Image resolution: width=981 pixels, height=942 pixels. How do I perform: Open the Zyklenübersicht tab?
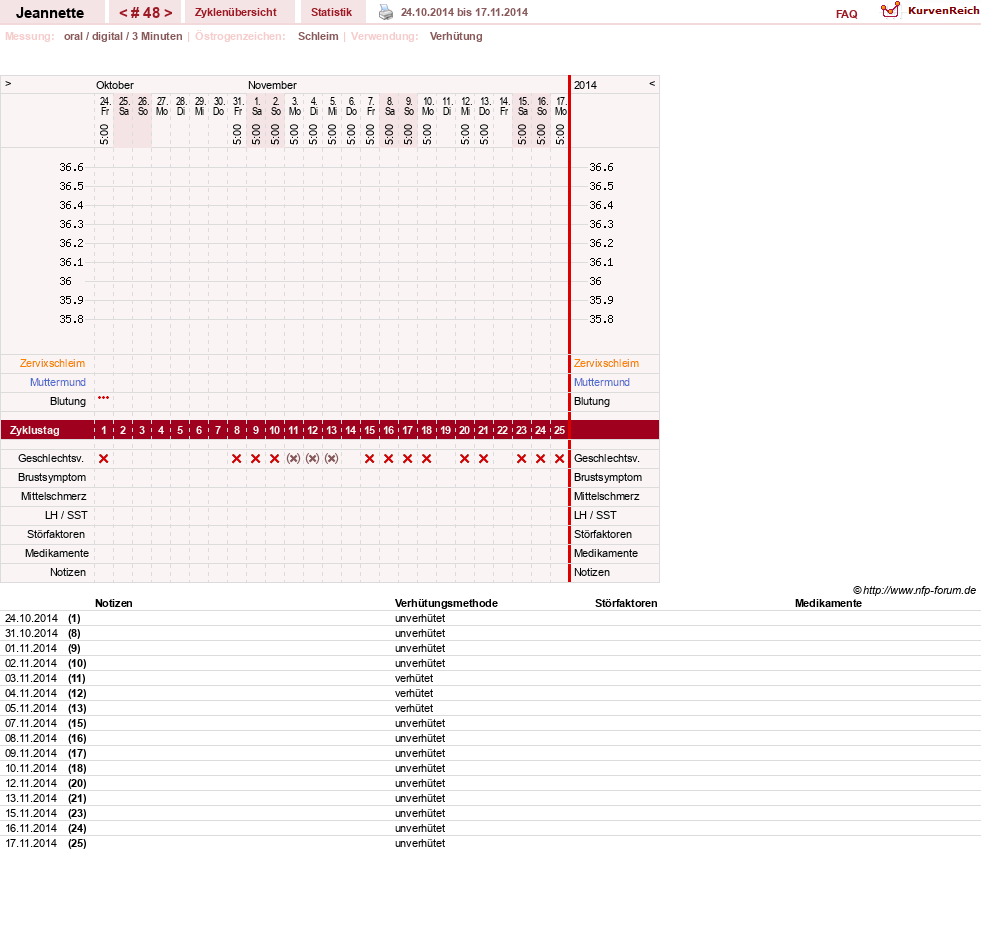point(235,13)
